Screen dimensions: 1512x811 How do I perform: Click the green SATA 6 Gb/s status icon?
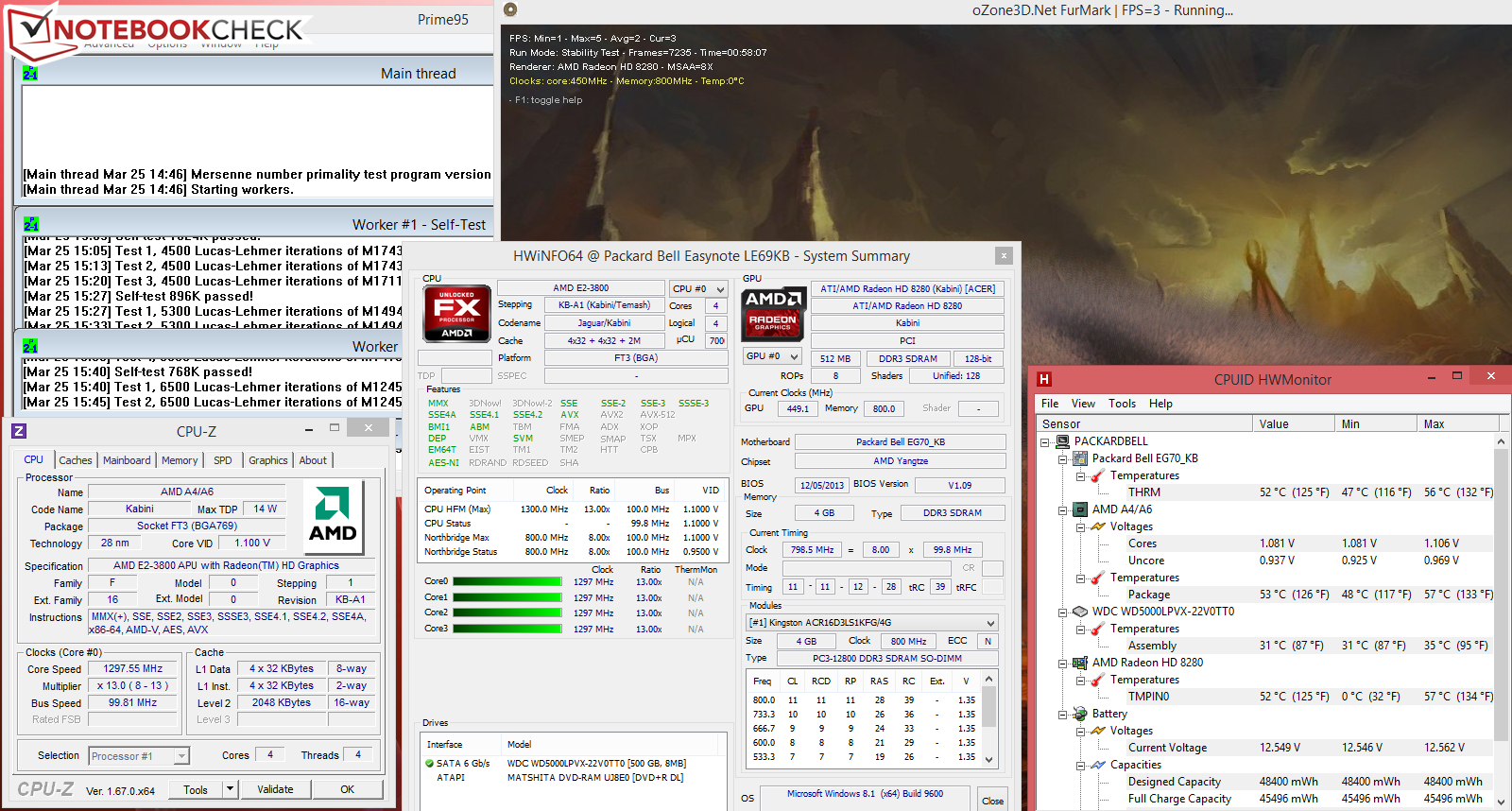pos(430,764)
